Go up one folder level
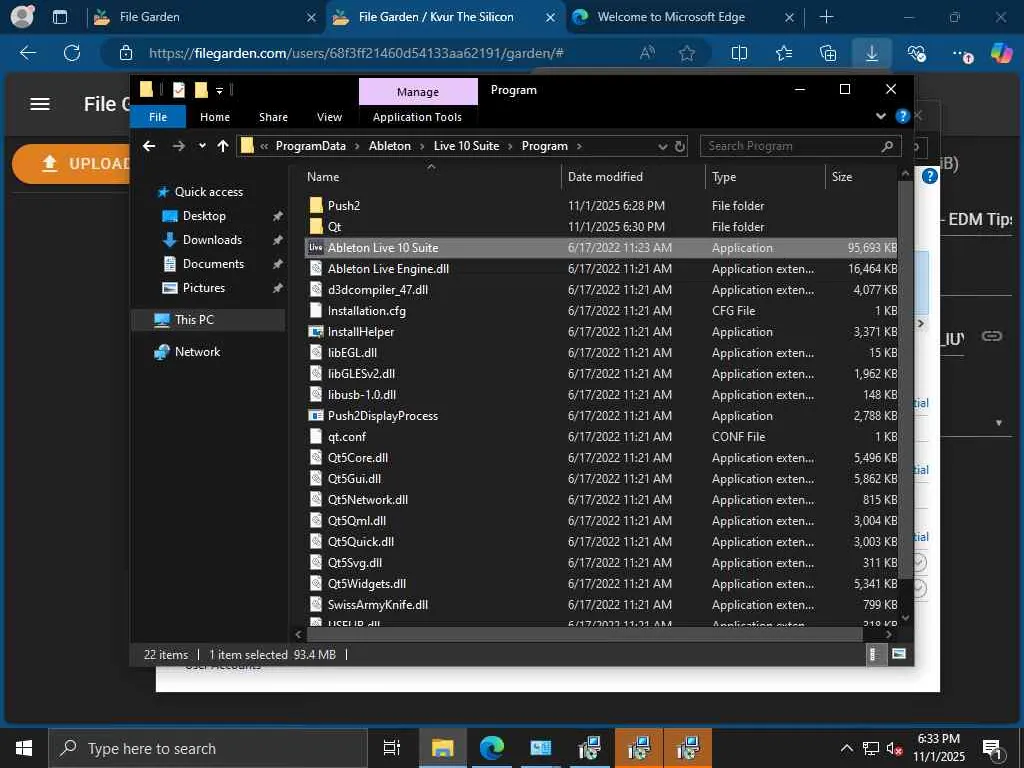The width and height of the screenshot is (1024, 768). [223, 146]
